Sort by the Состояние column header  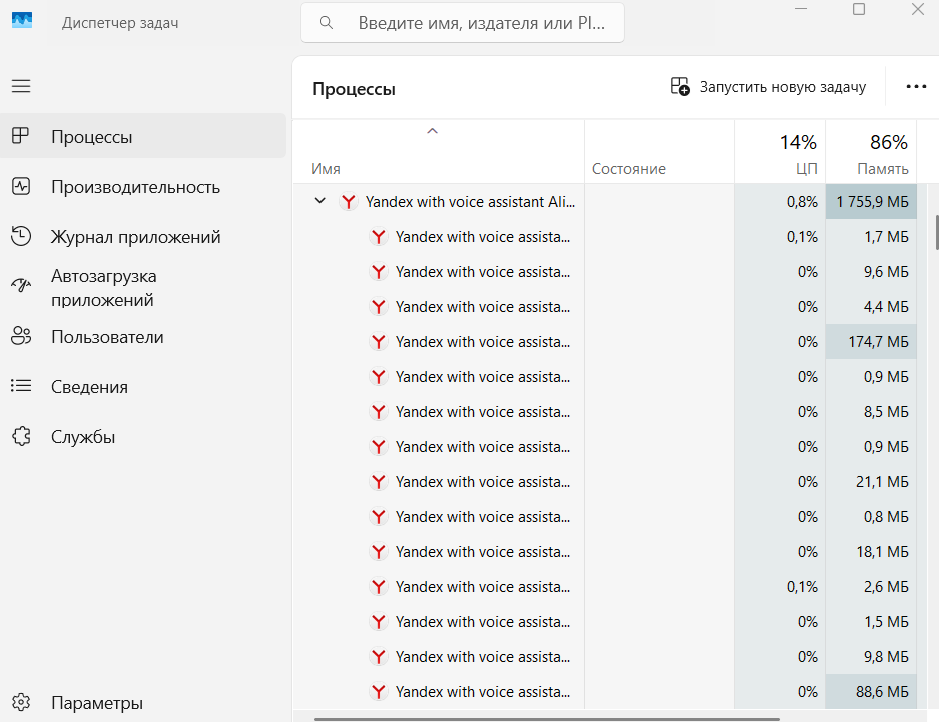[x=659, y=151]
